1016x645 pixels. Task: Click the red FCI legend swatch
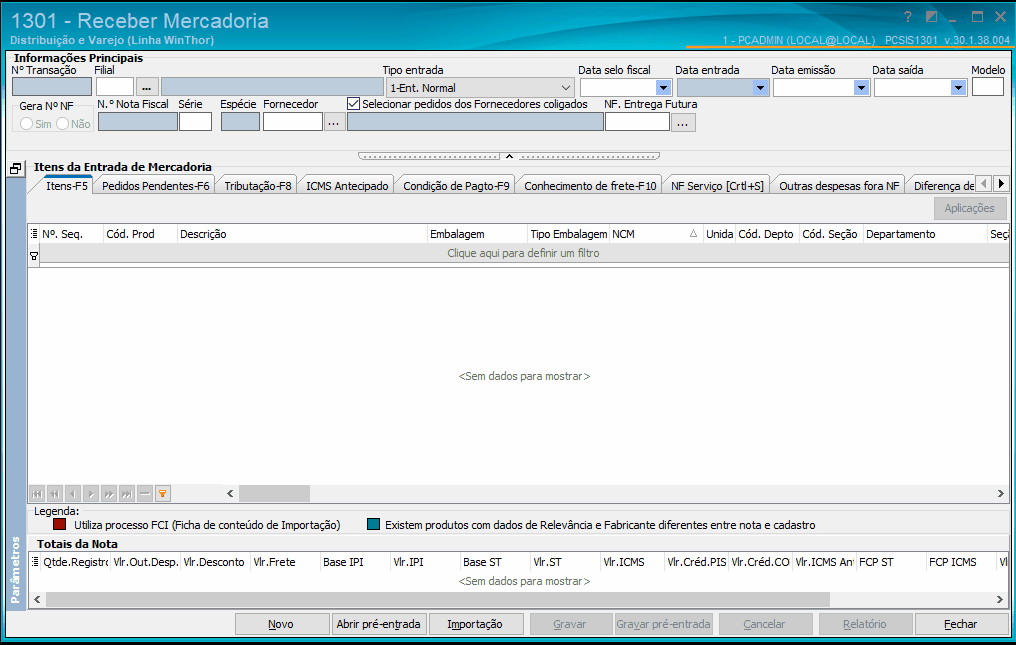pyautogui.click(x=60, y=524)
